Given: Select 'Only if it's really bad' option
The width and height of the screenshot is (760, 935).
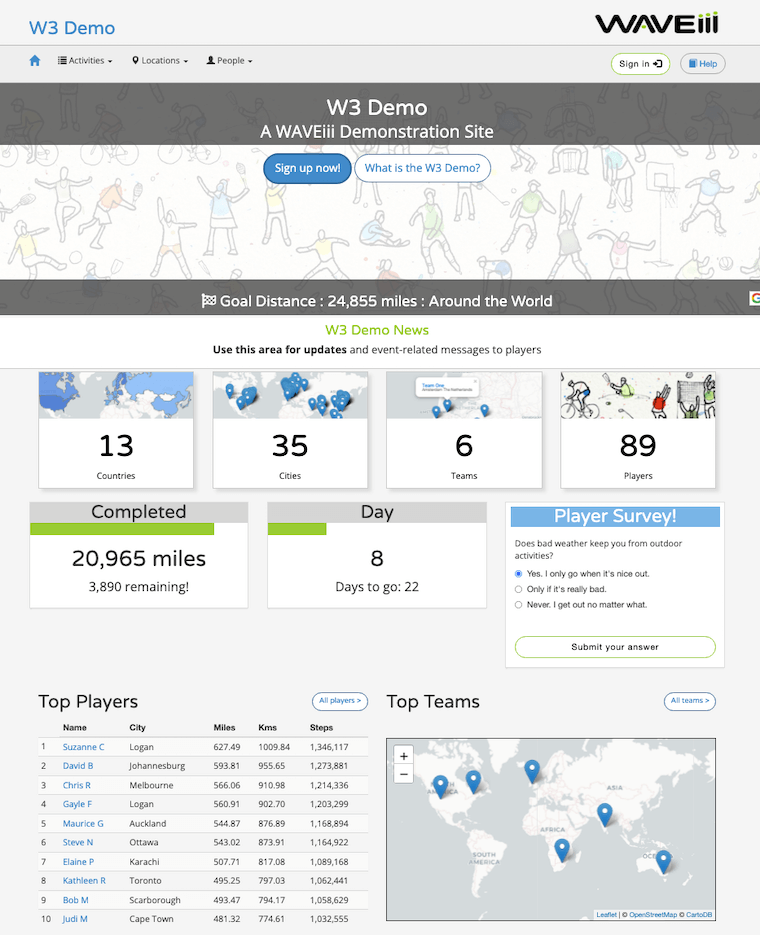Looking at the screenshot, I should (x=519, y=589).
